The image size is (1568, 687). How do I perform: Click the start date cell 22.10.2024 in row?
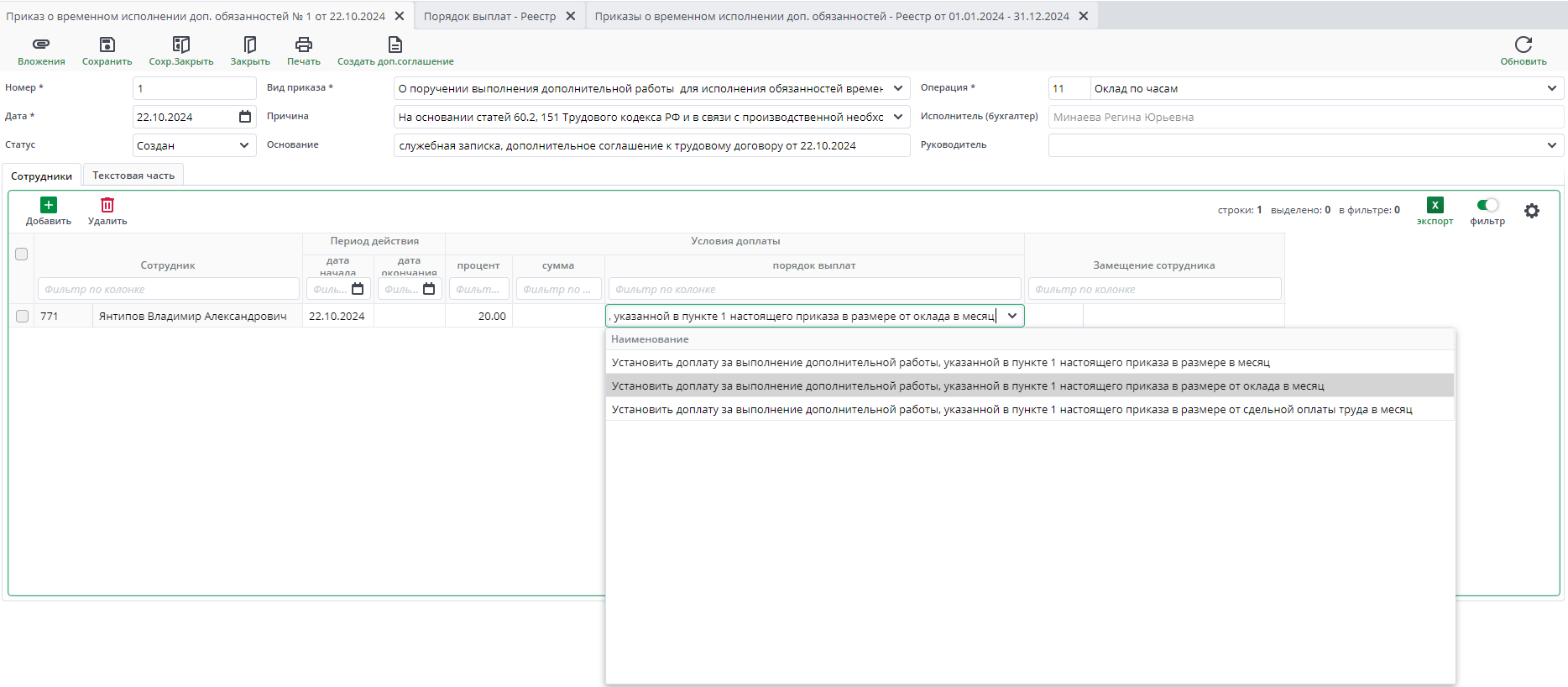click(337, 317)
